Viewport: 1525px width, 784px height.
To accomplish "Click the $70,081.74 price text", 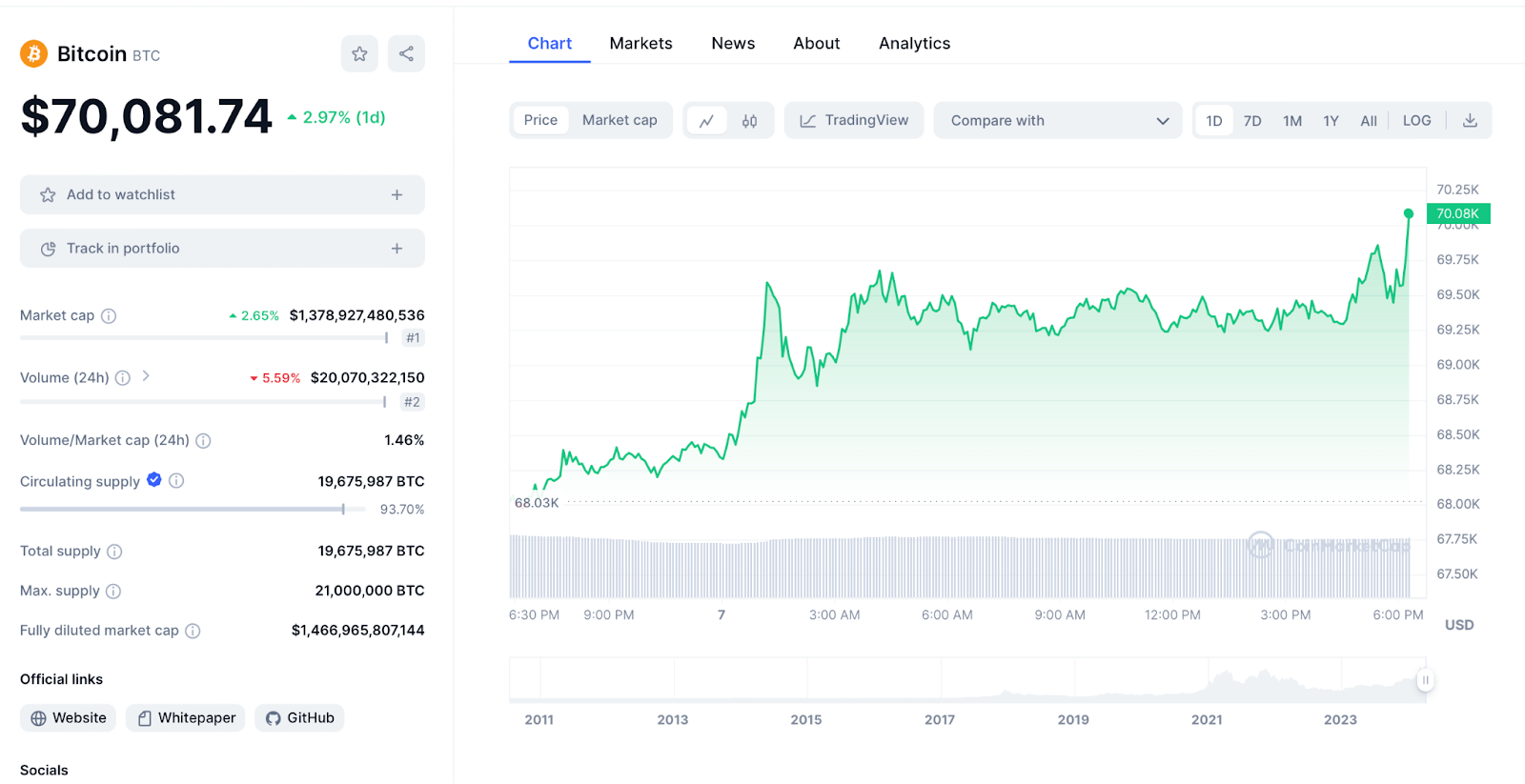I will click(x=147, y=117).
